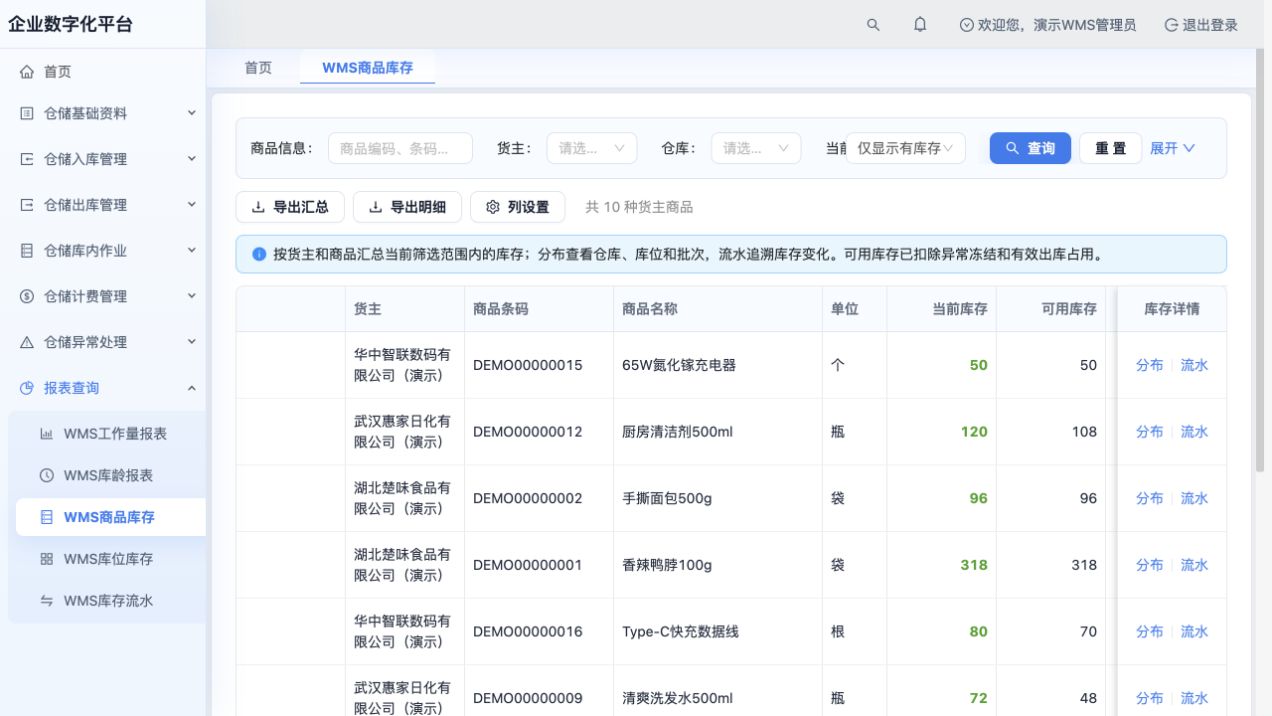Open the 仓库 warehouse dropdown

pyautogui.click(x=756, y=148)
